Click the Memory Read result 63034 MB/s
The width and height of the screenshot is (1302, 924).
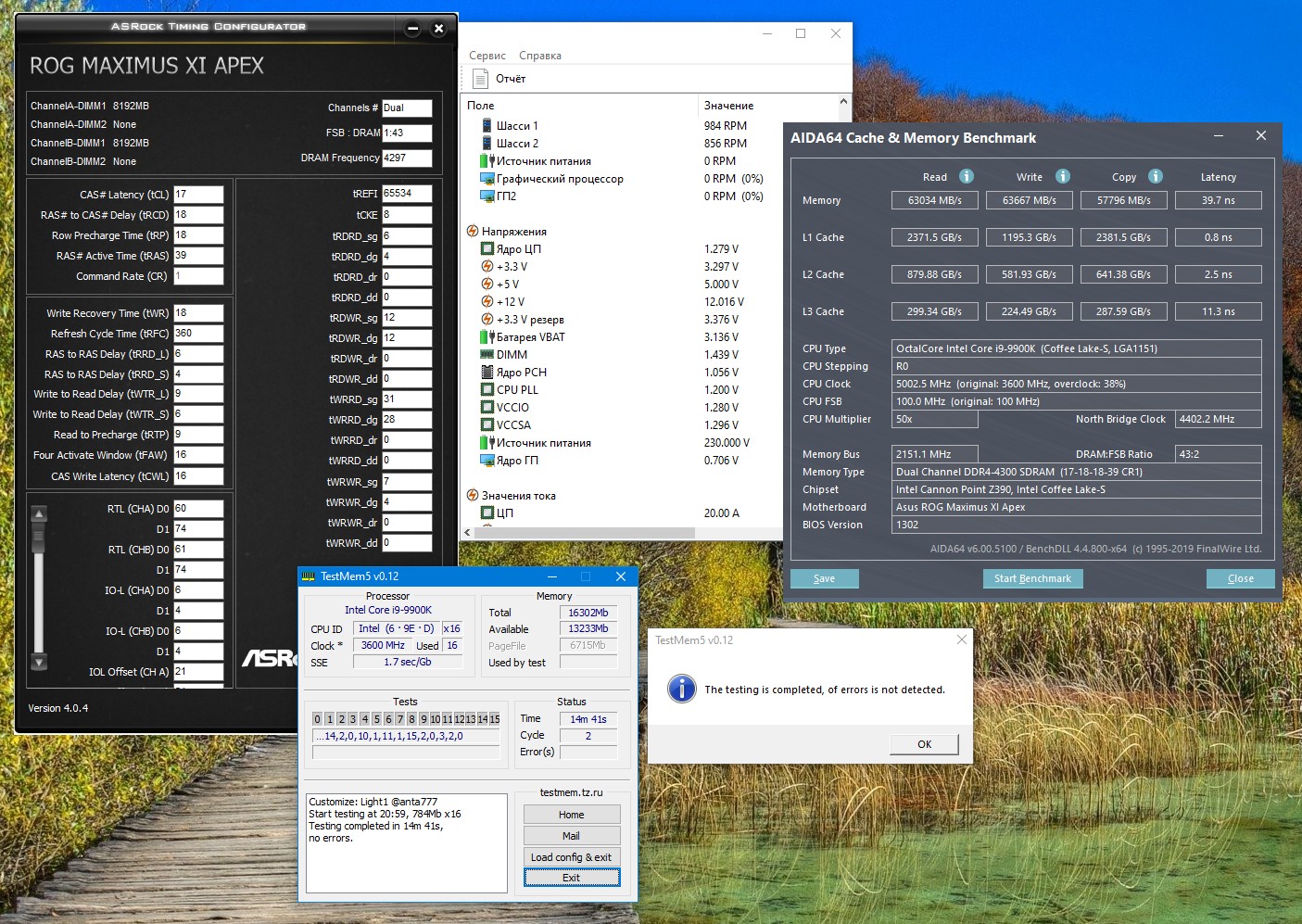click(x=935, y=200)
